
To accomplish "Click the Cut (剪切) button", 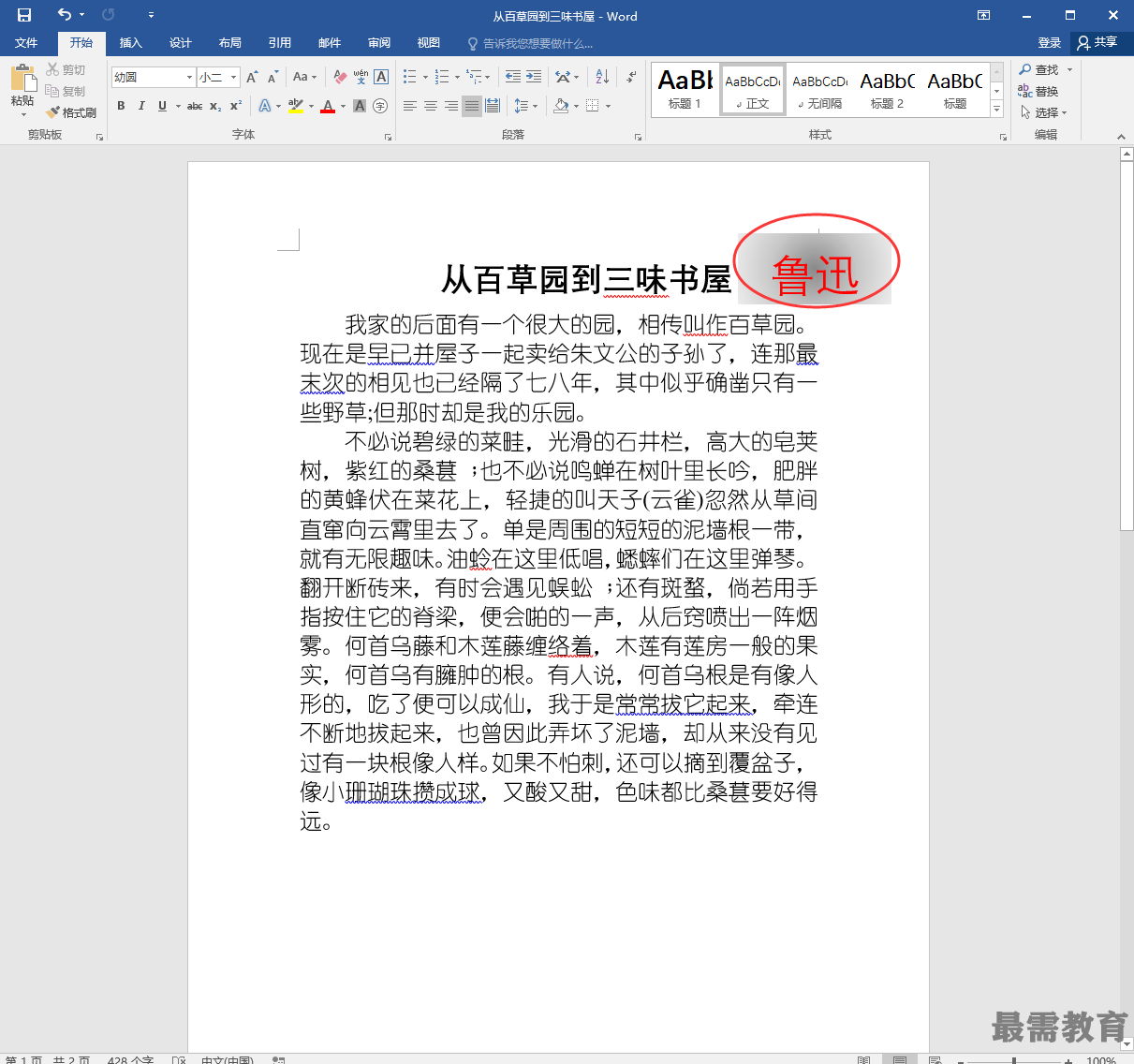I will pyautogui.click(x=66, y=70).
